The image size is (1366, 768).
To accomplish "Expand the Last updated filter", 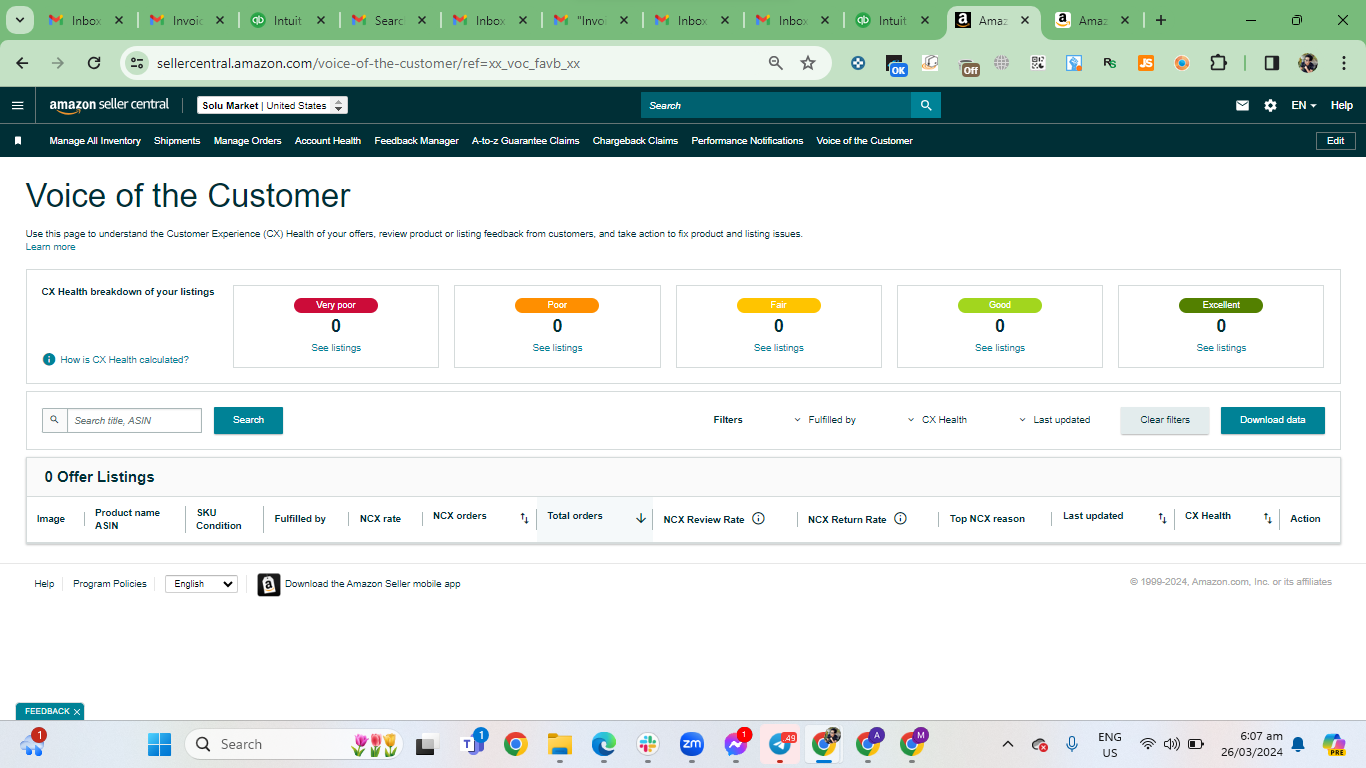I will [x=1054, y=420].
